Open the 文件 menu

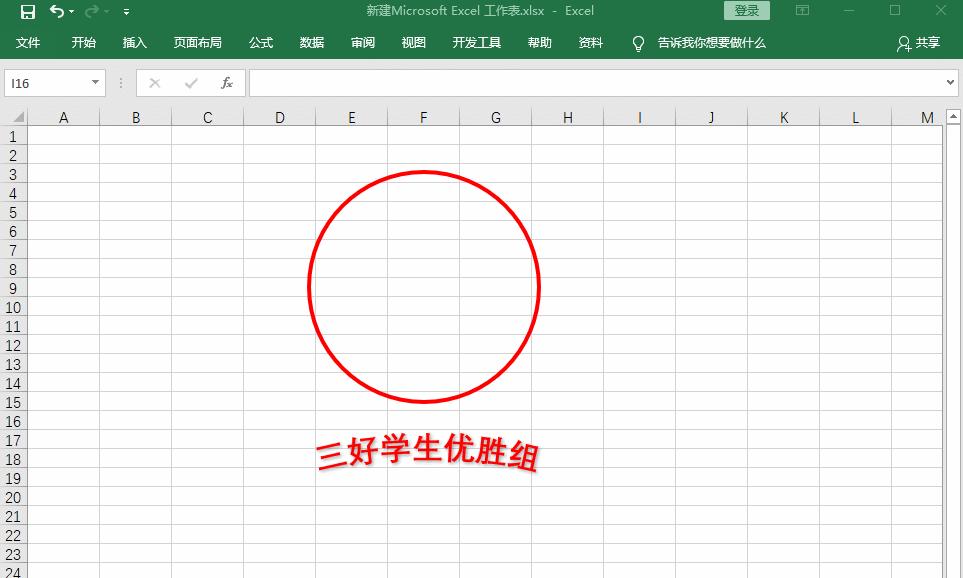[29, 43]
